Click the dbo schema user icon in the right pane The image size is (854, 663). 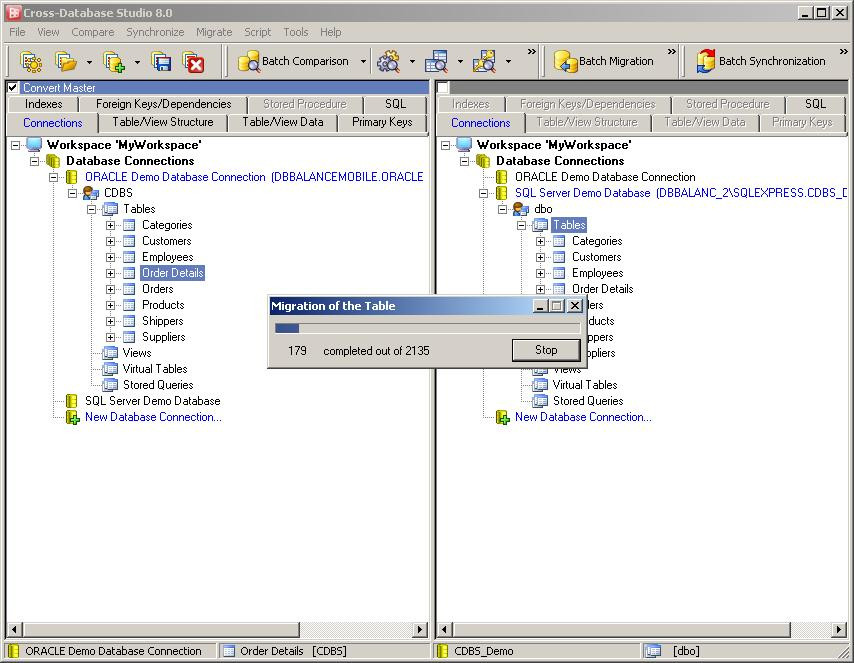click(x=521, y=209)
